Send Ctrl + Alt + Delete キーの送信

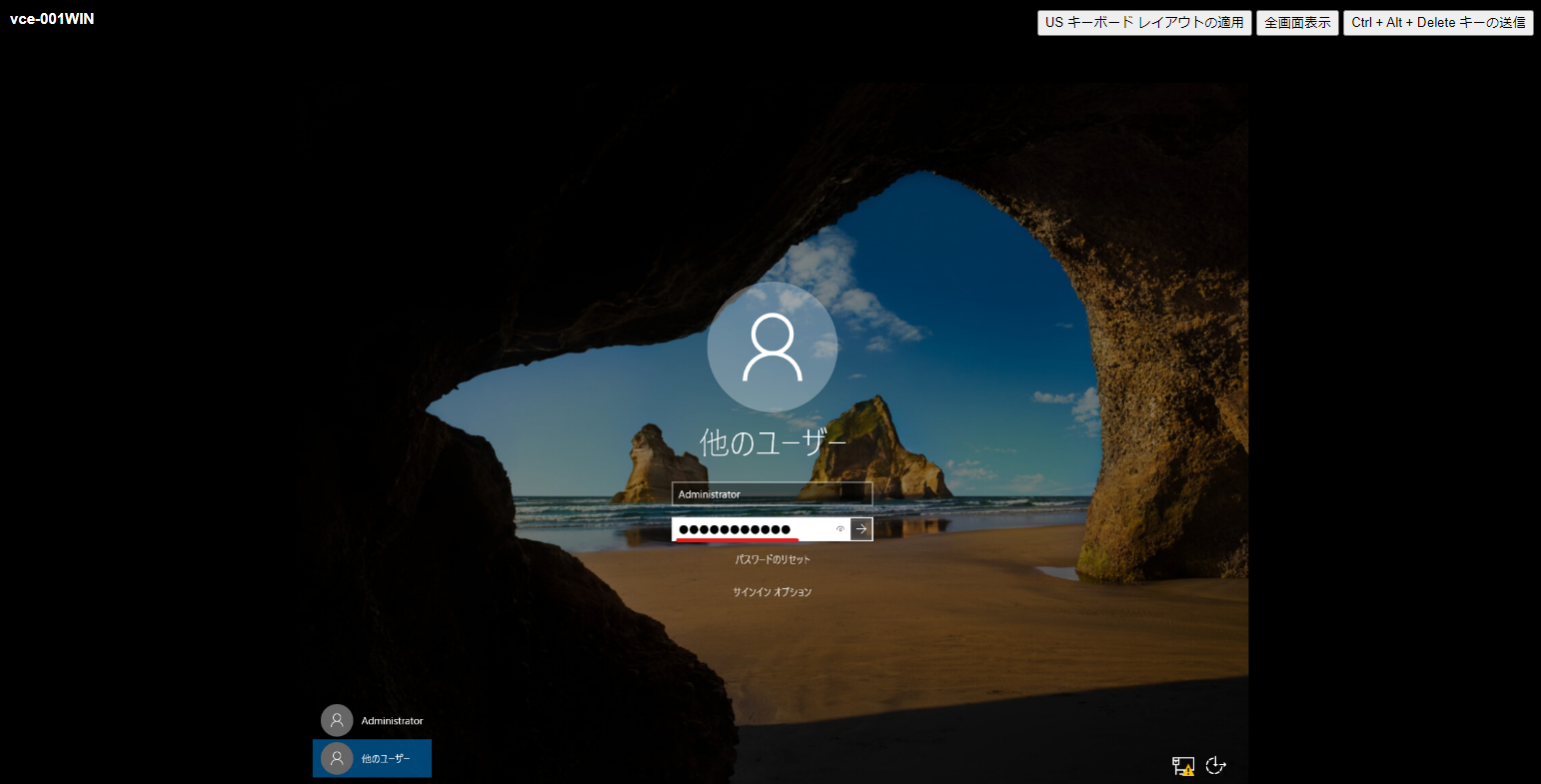[1438, 23]
